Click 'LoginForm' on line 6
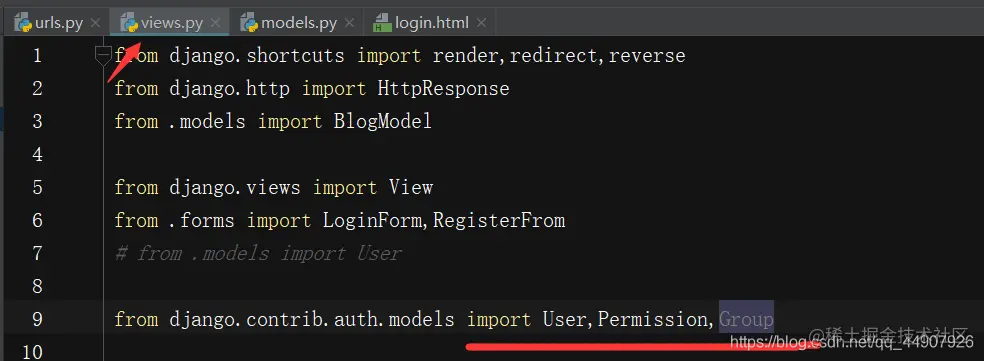 click(x=372, y=220)
